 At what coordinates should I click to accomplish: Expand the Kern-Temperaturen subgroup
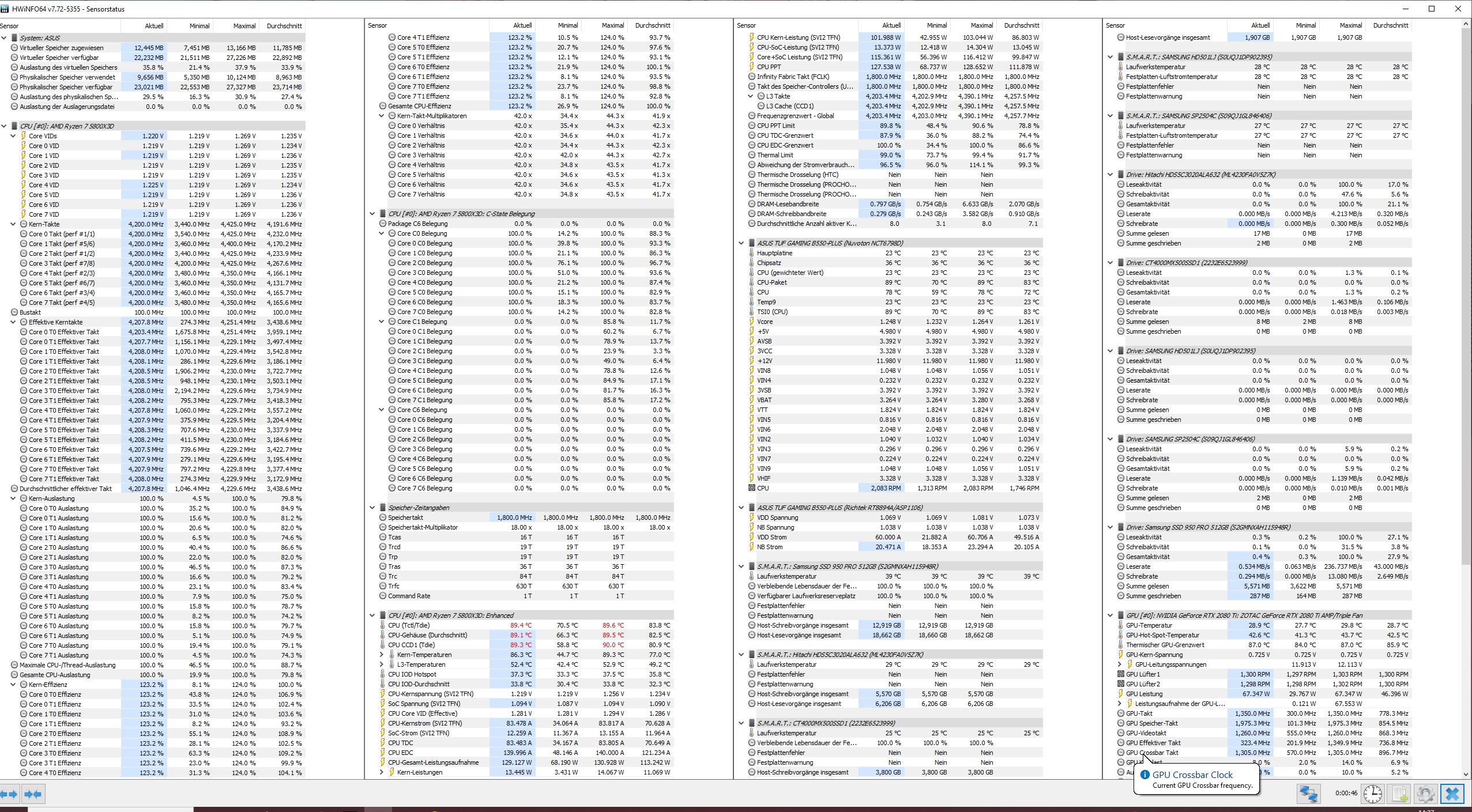click(382, 655)
